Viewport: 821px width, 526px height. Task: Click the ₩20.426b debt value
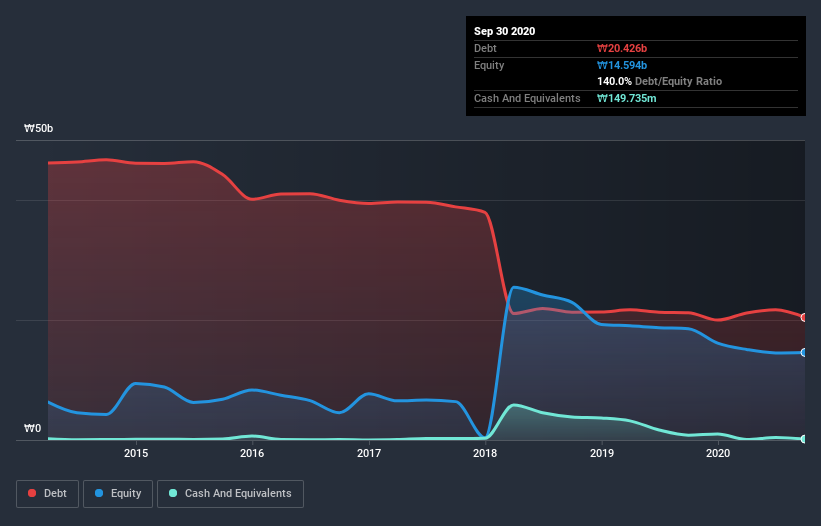(622, 49)
